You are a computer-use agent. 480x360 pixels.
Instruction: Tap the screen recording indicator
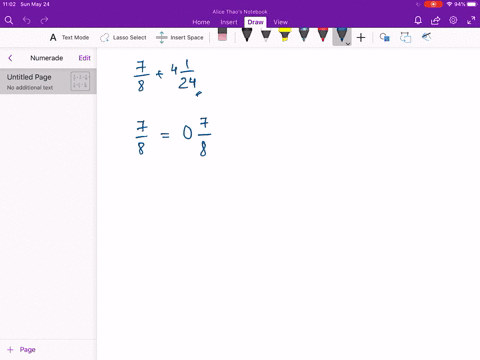tap(433, 4)
